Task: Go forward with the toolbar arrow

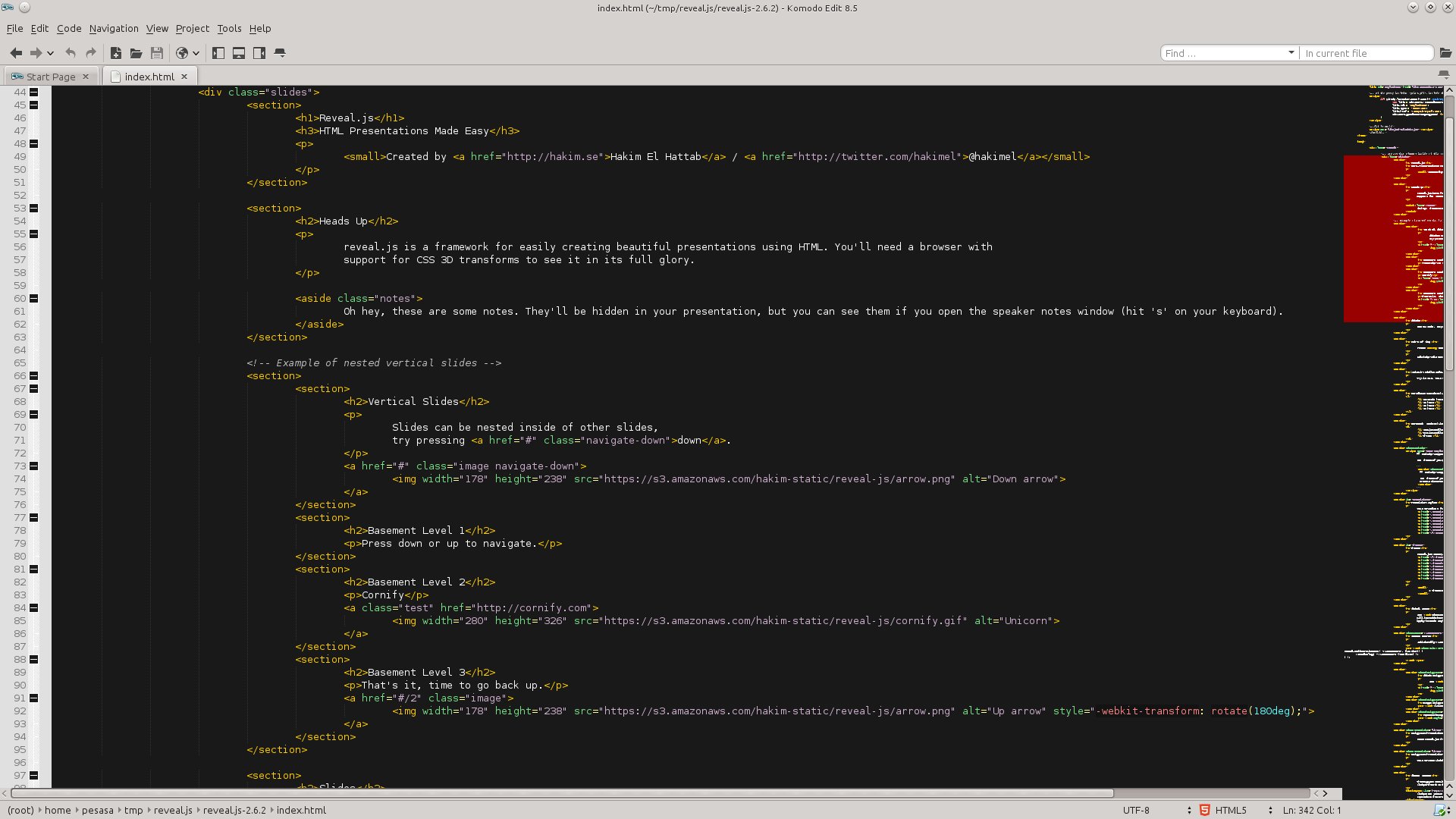Action: (x=36, y=53)
